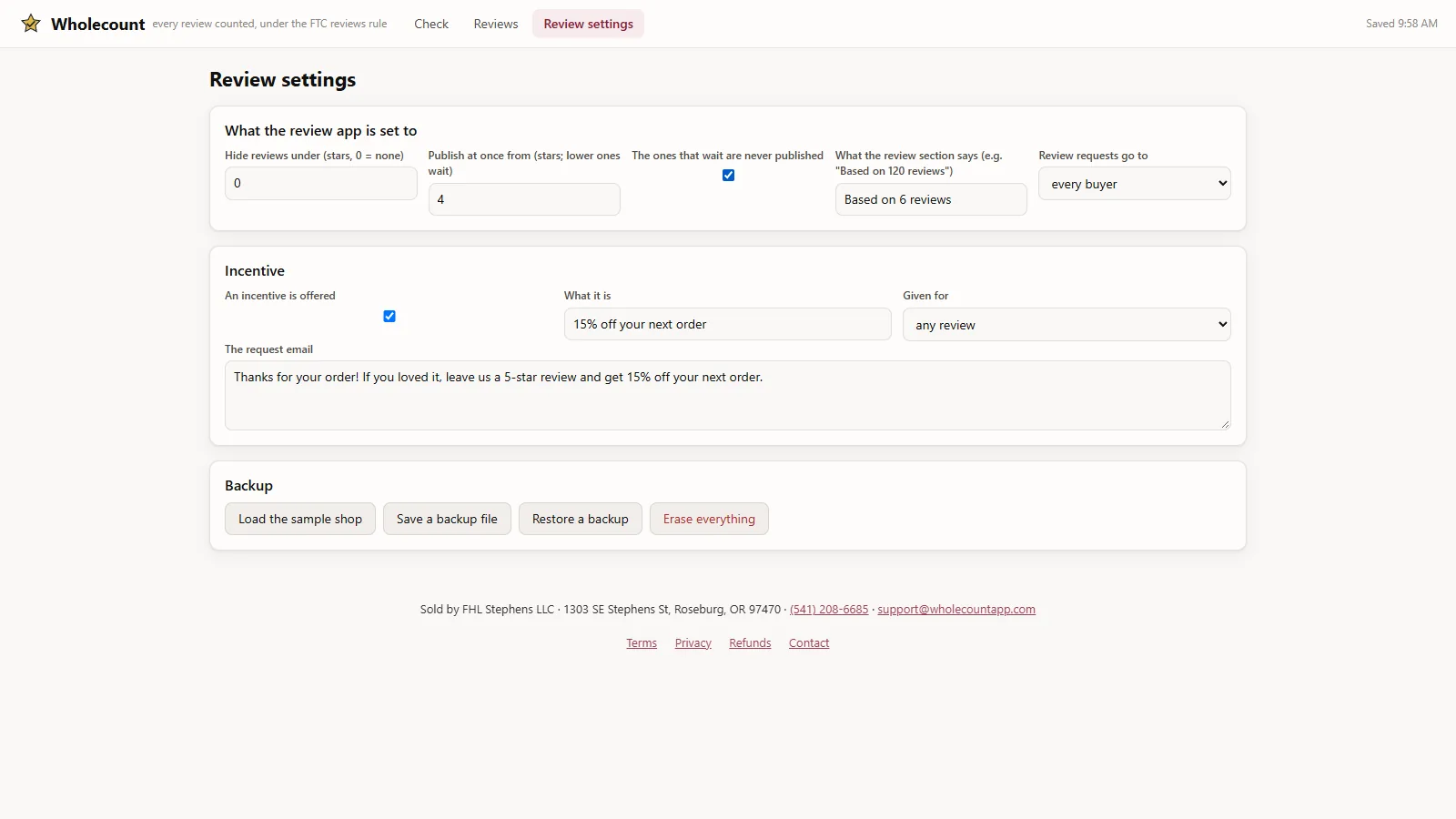Open the Refunds footer link
Viewport: 1456px width, 819px height.
750,643
